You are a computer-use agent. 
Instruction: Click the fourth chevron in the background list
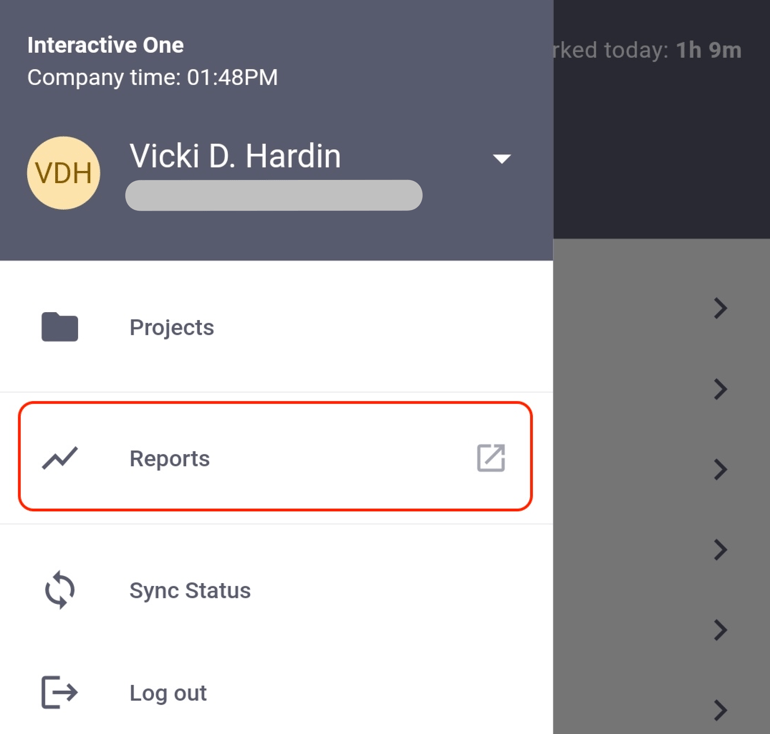tap(720, 549)
